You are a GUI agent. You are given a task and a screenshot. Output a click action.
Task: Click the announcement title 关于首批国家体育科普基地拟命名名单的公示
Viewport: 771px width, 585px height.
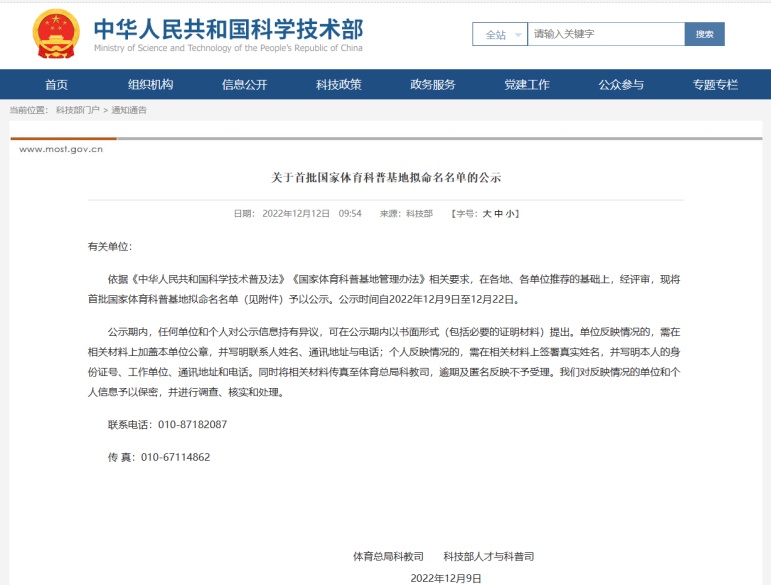(x=385, y=177)
